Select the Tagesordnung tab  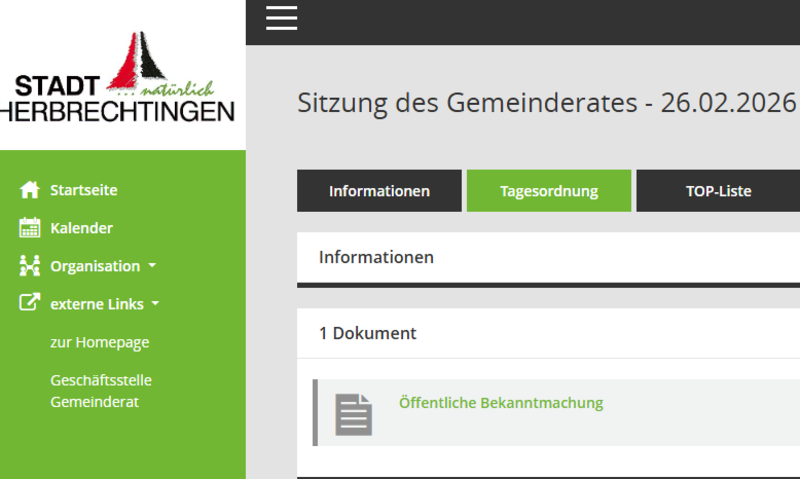(x=549, y=191)
